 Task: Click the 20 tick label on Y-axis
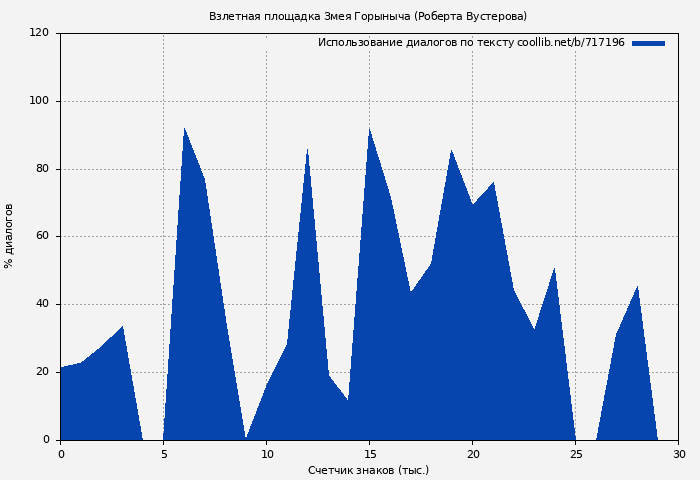point(42,372)
